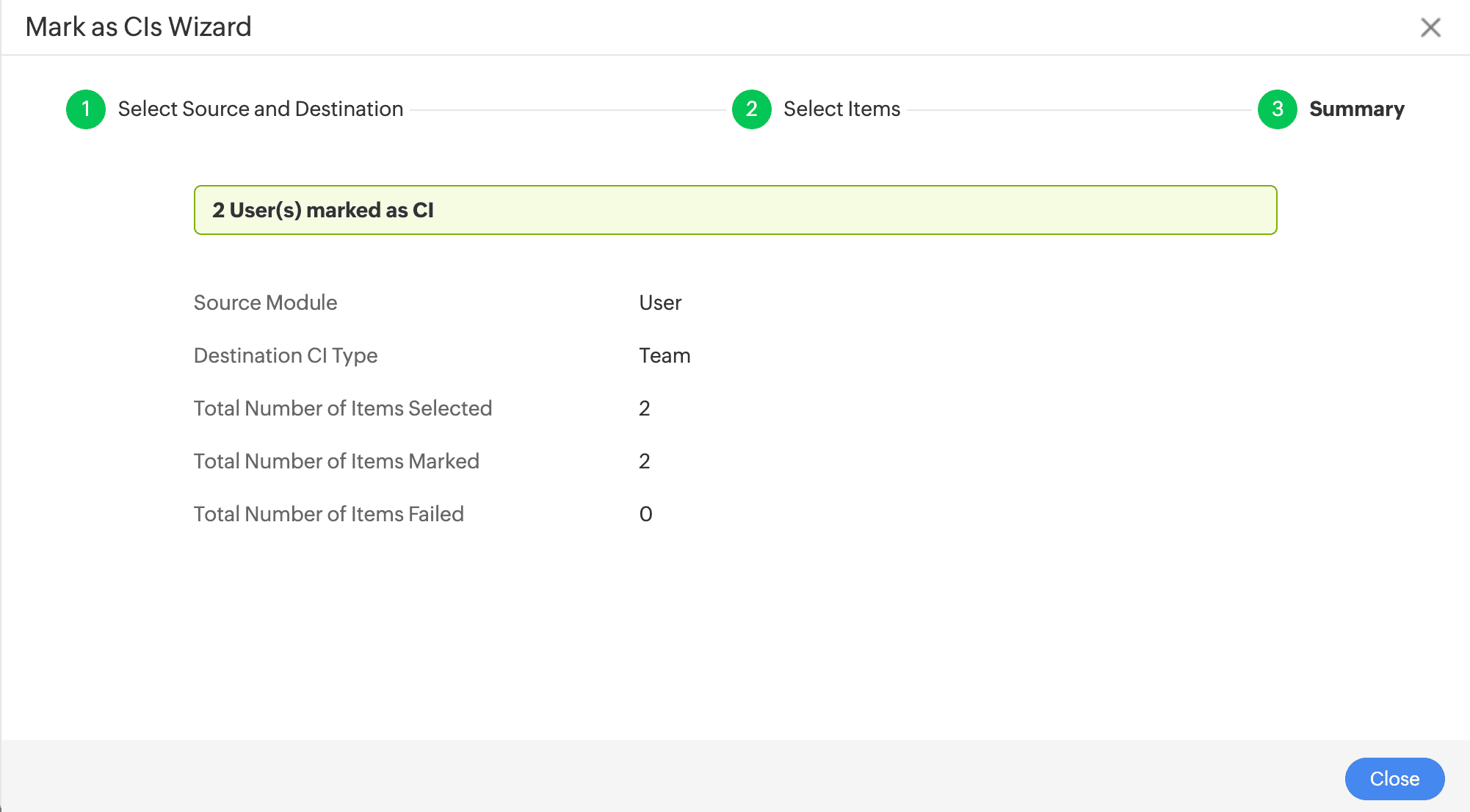This screenshot has height=812, width=1470.
Task: Click Total Number of Items Selected label
Action: tap(342, 408)
